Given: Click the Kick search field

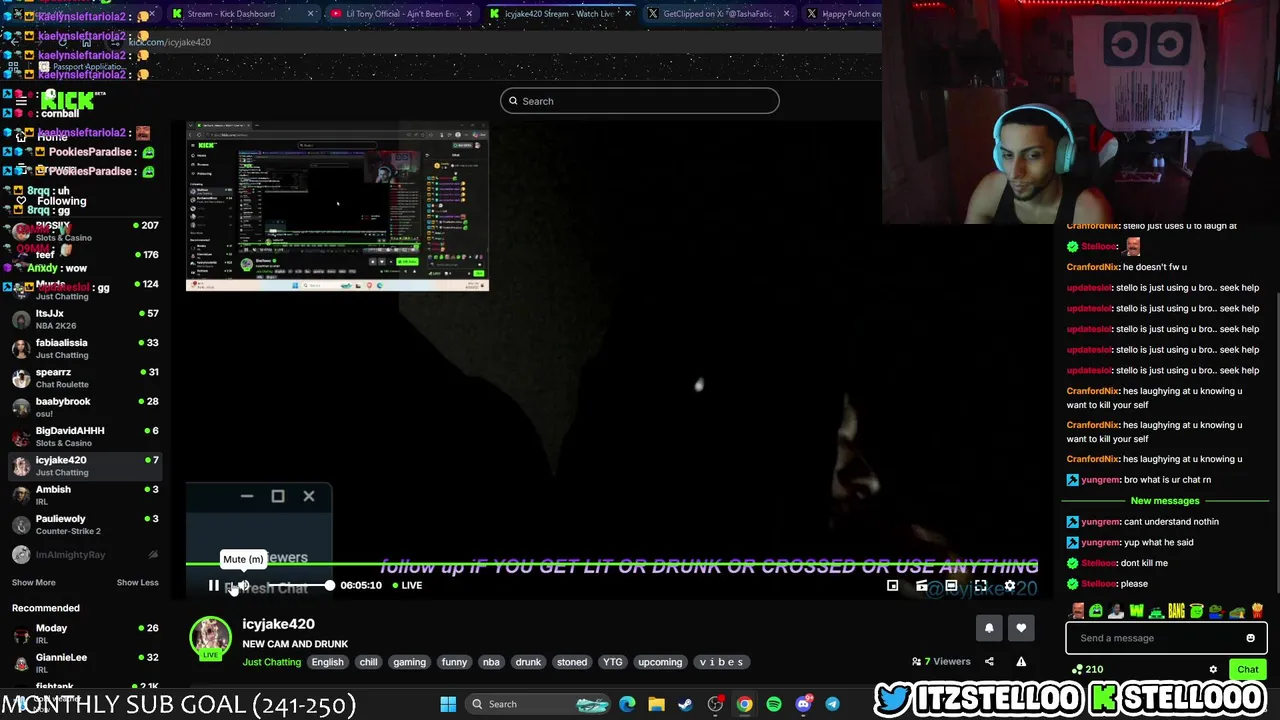Looking at the screenshot, I should point(640,101).
